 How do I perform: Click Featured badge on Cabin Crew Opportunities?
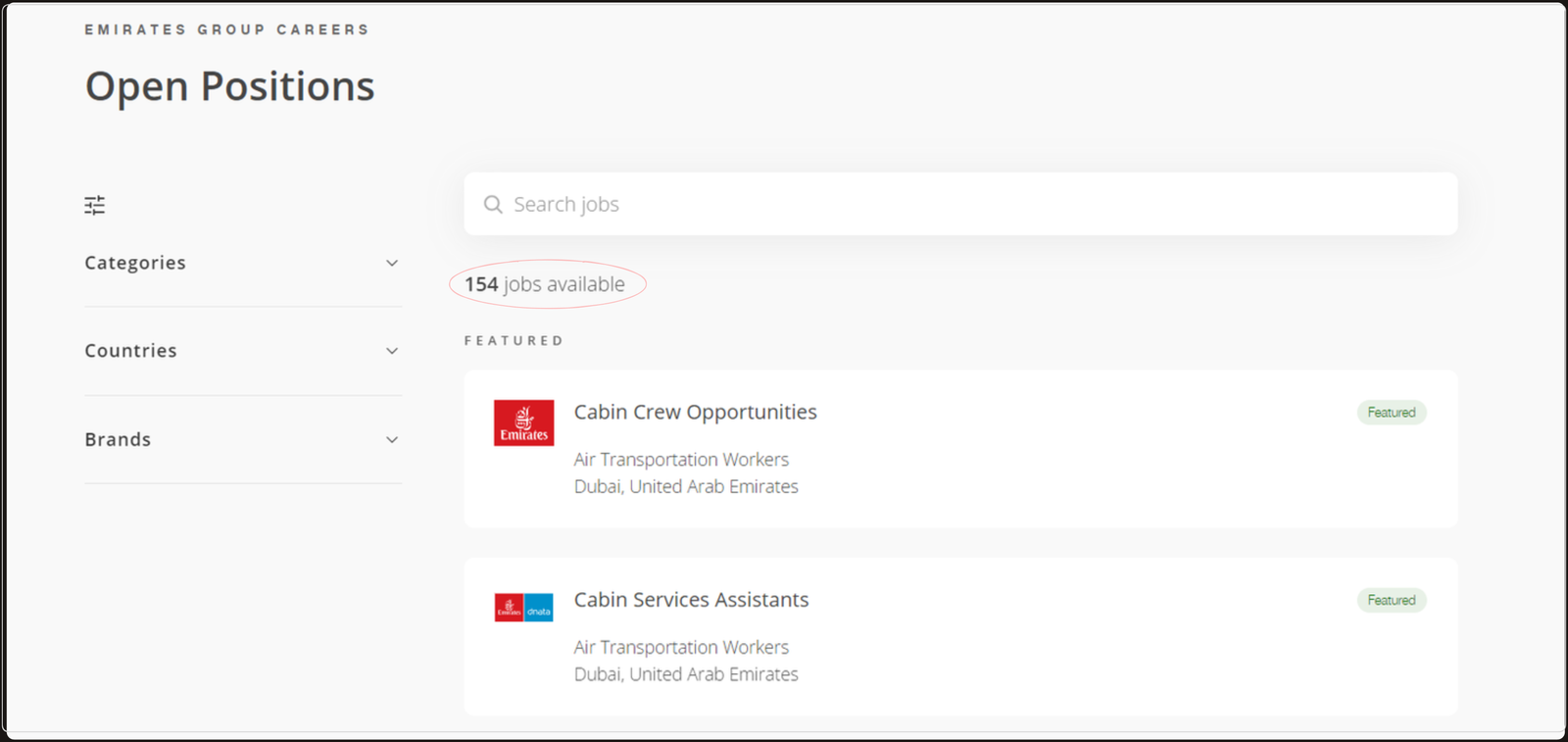(x=1392, y=413)
